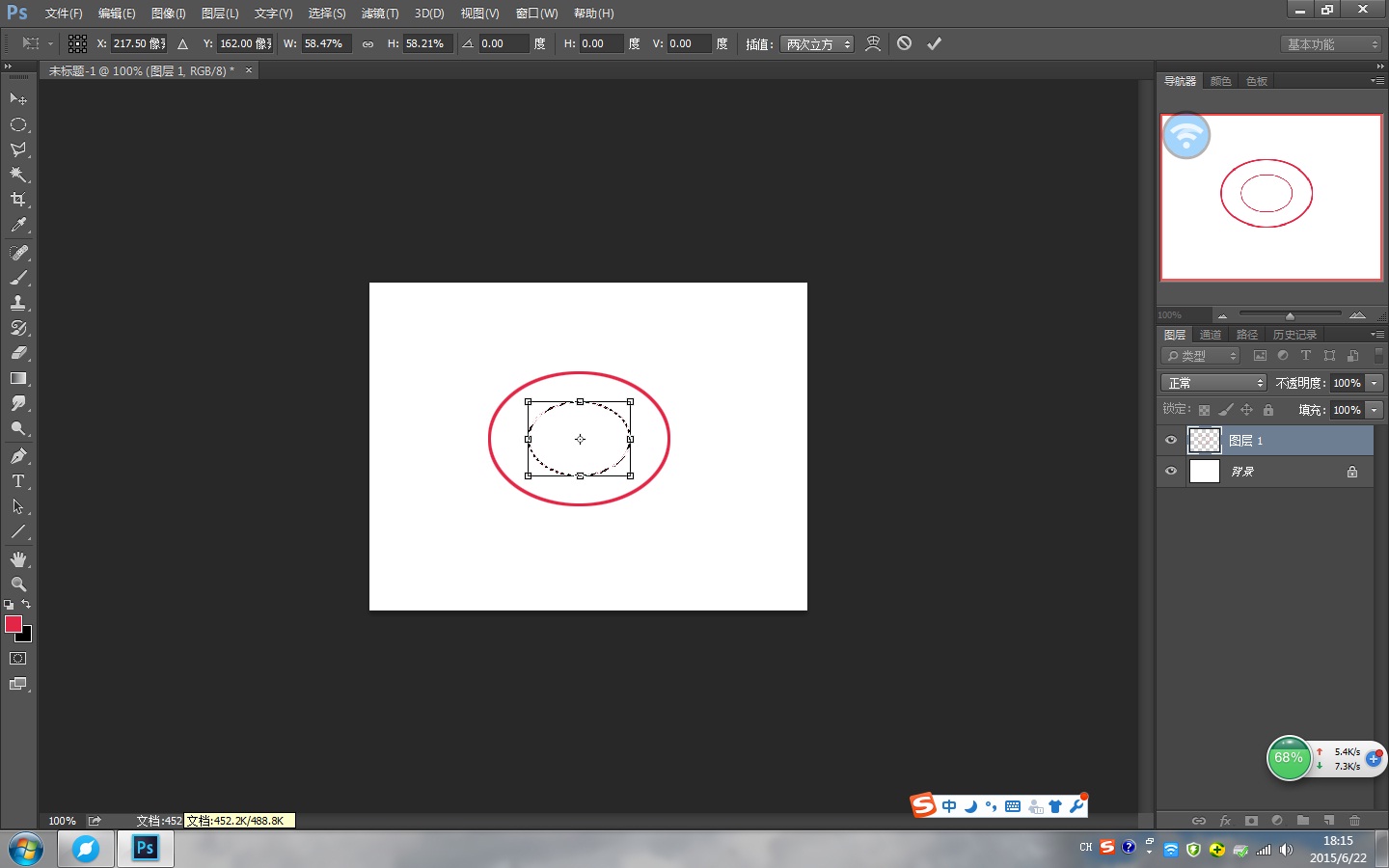This screenshot has height=868, width=1389.
Task: Open the blend mode 正常 dropdown
Action: [1213, 383]
